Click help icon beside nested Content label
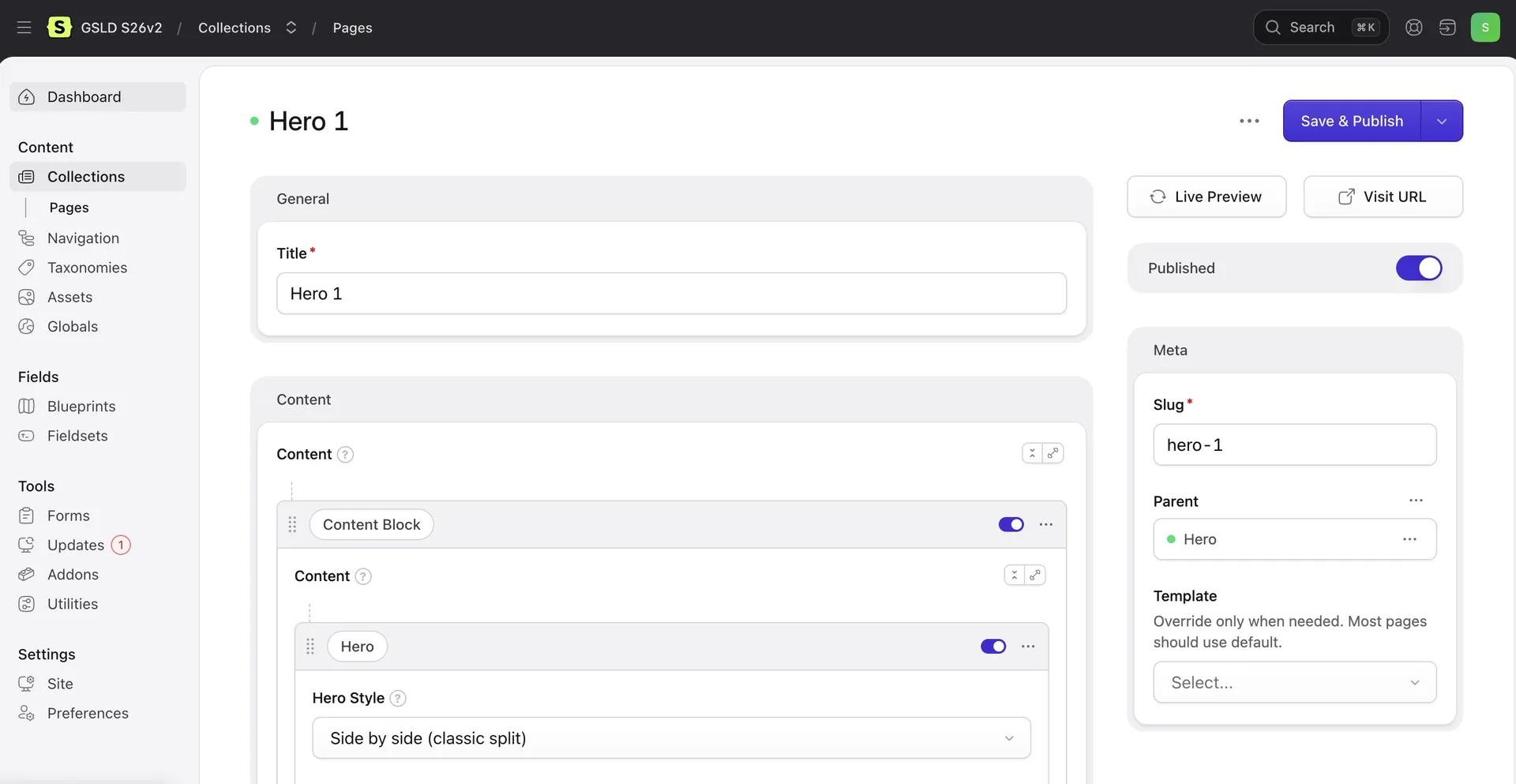Viewport: 1516px width, 784px height. point(363,576)
